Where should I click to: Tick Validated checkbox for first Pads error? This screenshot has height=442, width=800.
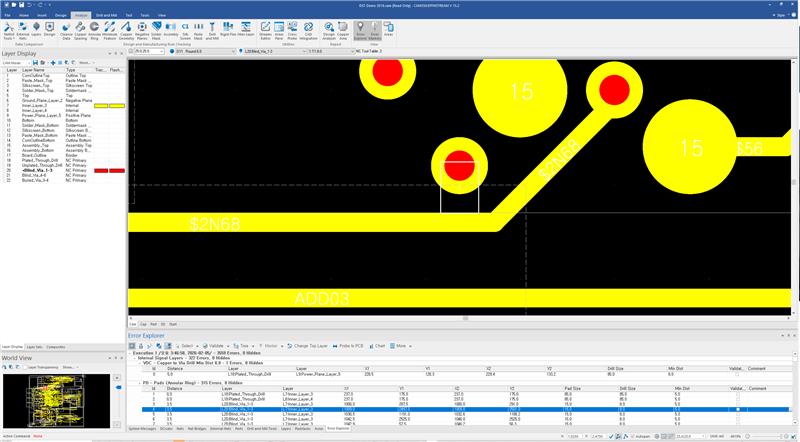coord(738,394)
